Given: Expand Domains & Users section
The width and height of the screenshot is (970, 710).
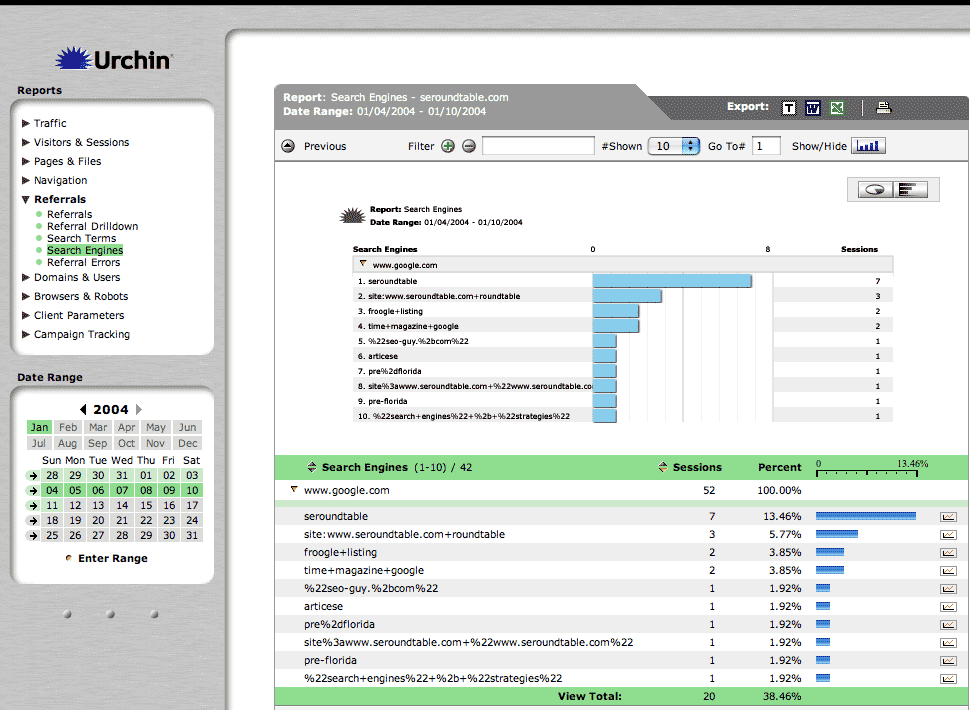Looking at the screenshot, I should (x=26, y=277).
